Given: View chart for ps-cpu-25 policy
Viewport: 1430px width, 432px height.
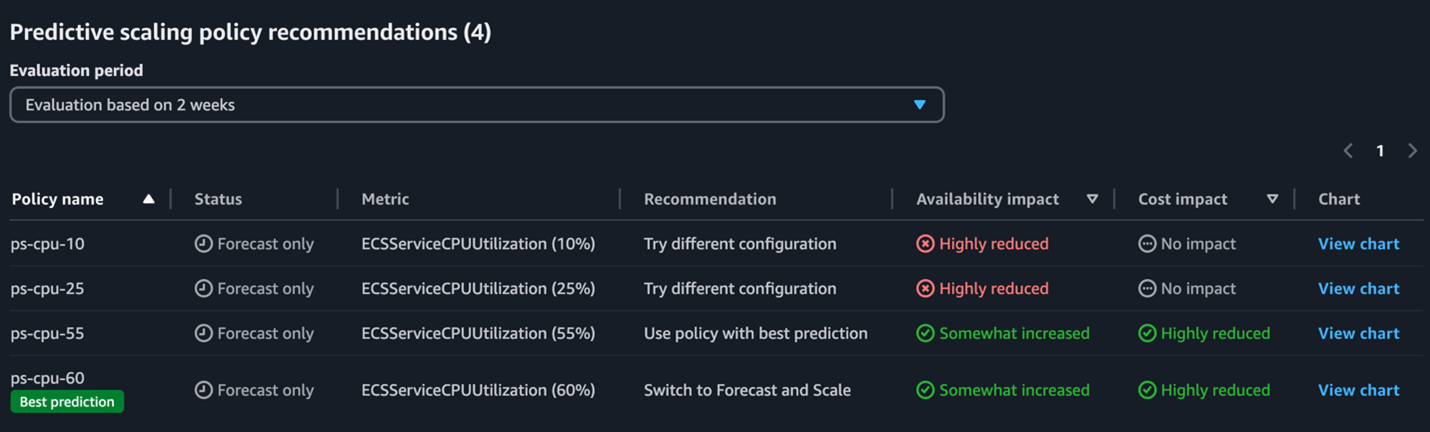Looking at the screenshot, I should (x=1358, y=289).
